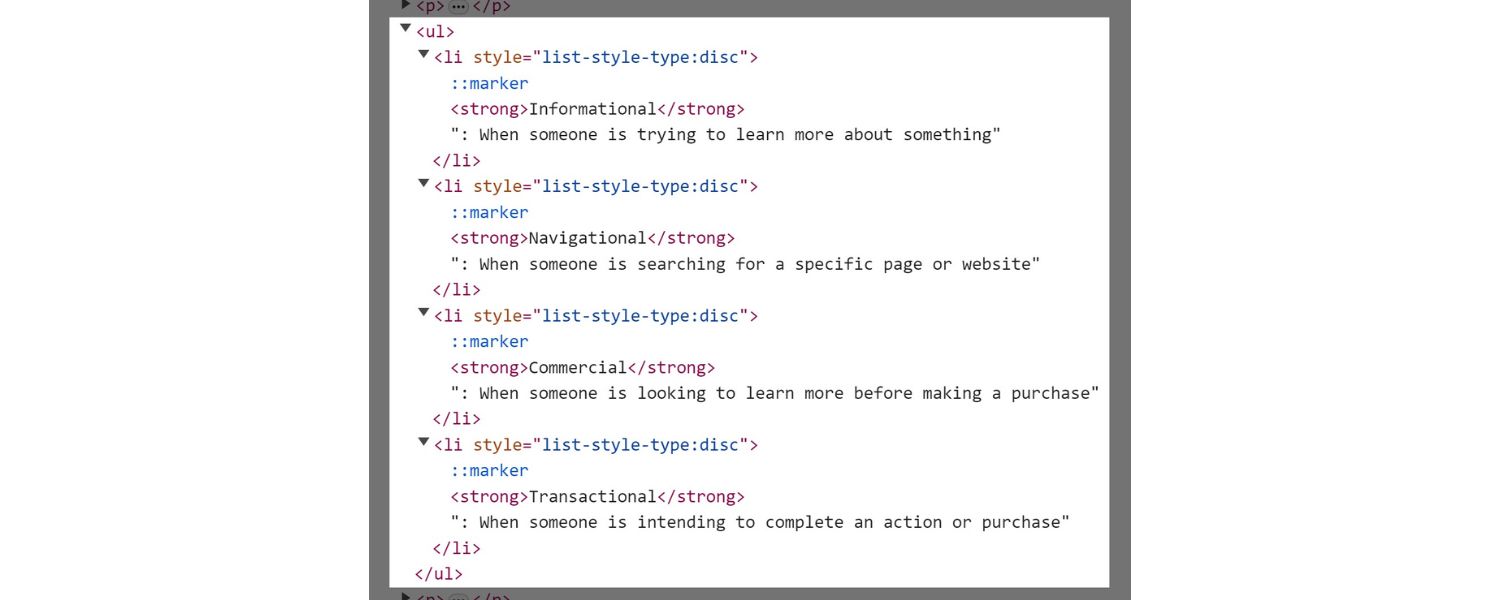Click ::marker pseudo-element above Transactional

[489, 470]
